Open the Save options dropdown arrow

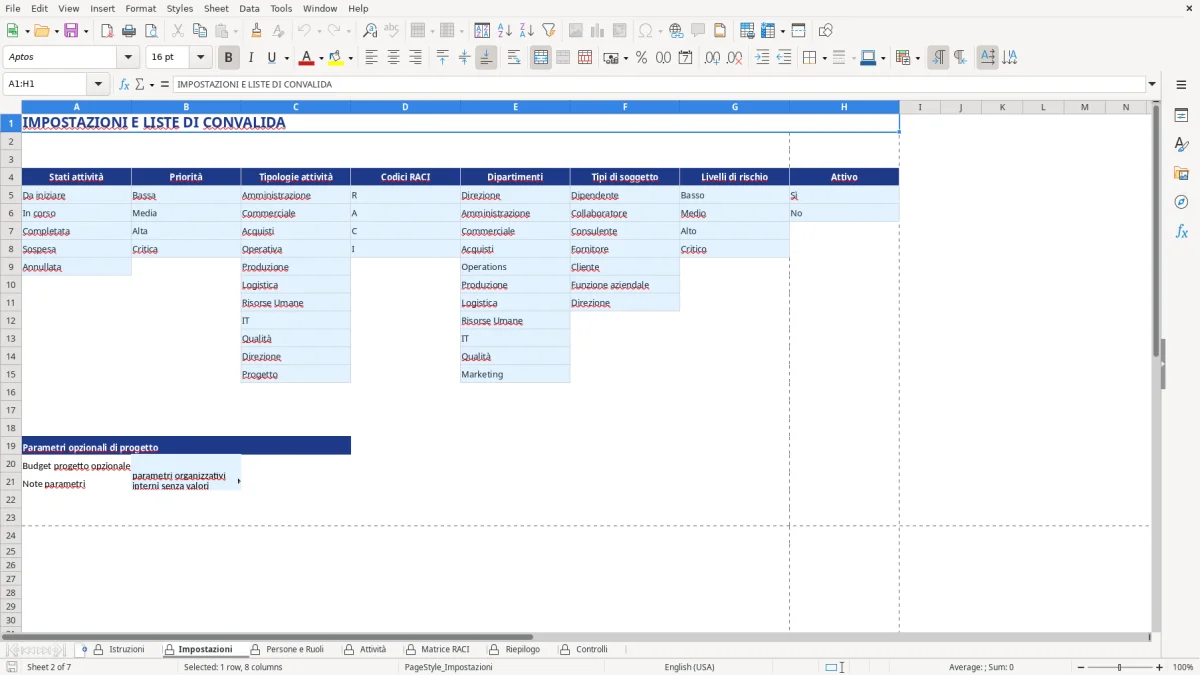coord(86,31)
